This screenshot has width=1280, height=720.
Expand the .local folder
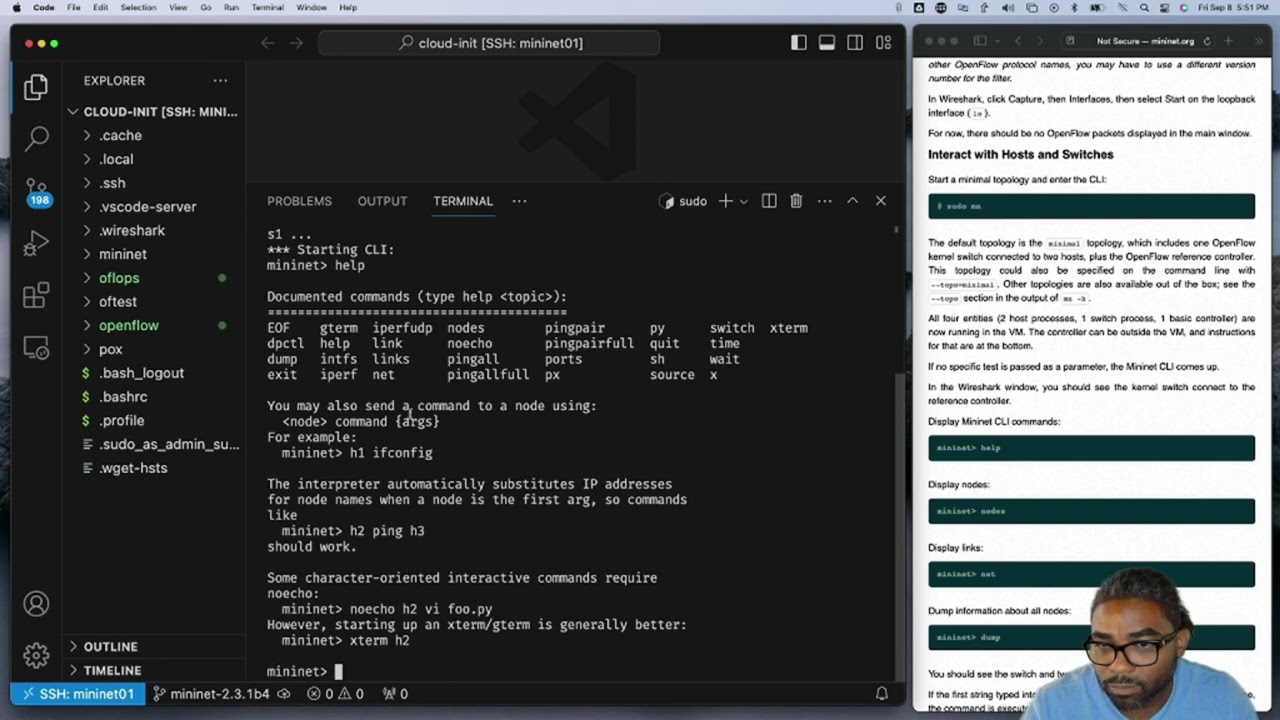click(155, 159)
